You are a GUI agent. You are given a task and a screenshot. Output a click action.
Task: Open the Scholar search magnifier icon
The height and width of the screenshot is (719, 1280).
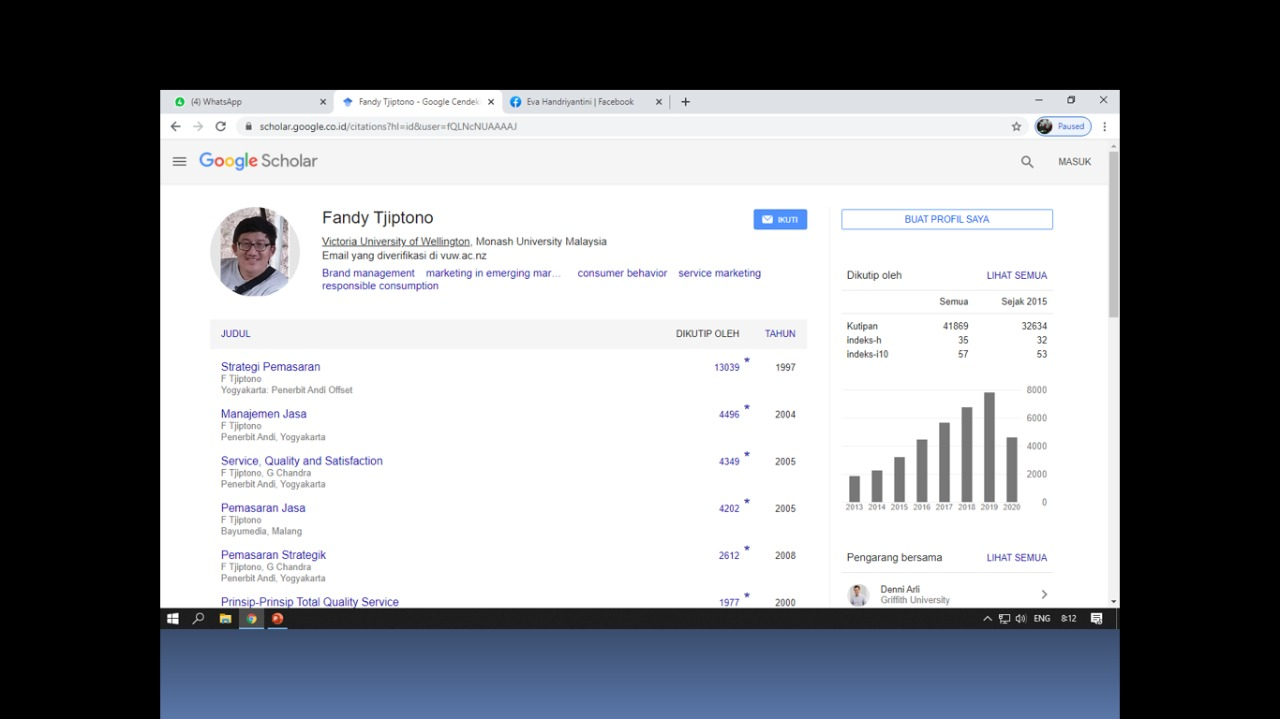[x=1027, y=162]
